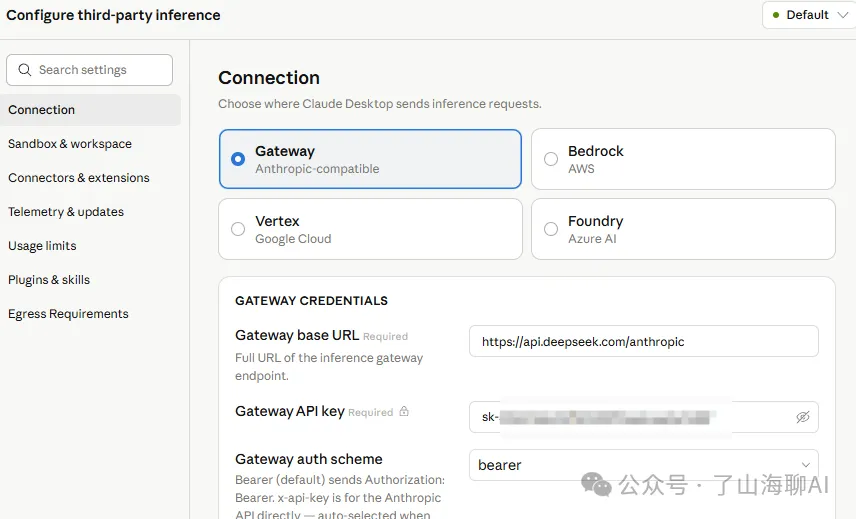Focus the Search settings field
856x519 pixels.
[90, 70]
